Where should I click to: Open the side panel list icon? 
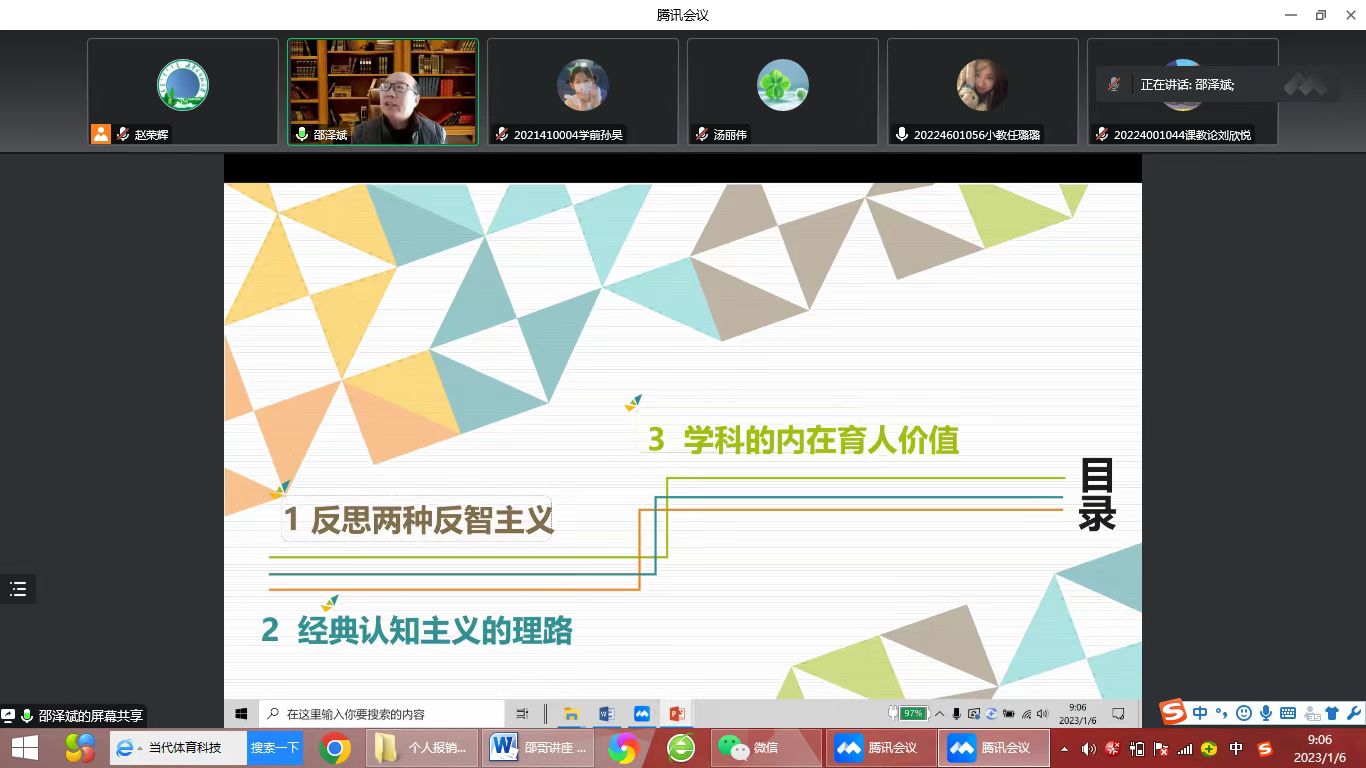point(18,589)
